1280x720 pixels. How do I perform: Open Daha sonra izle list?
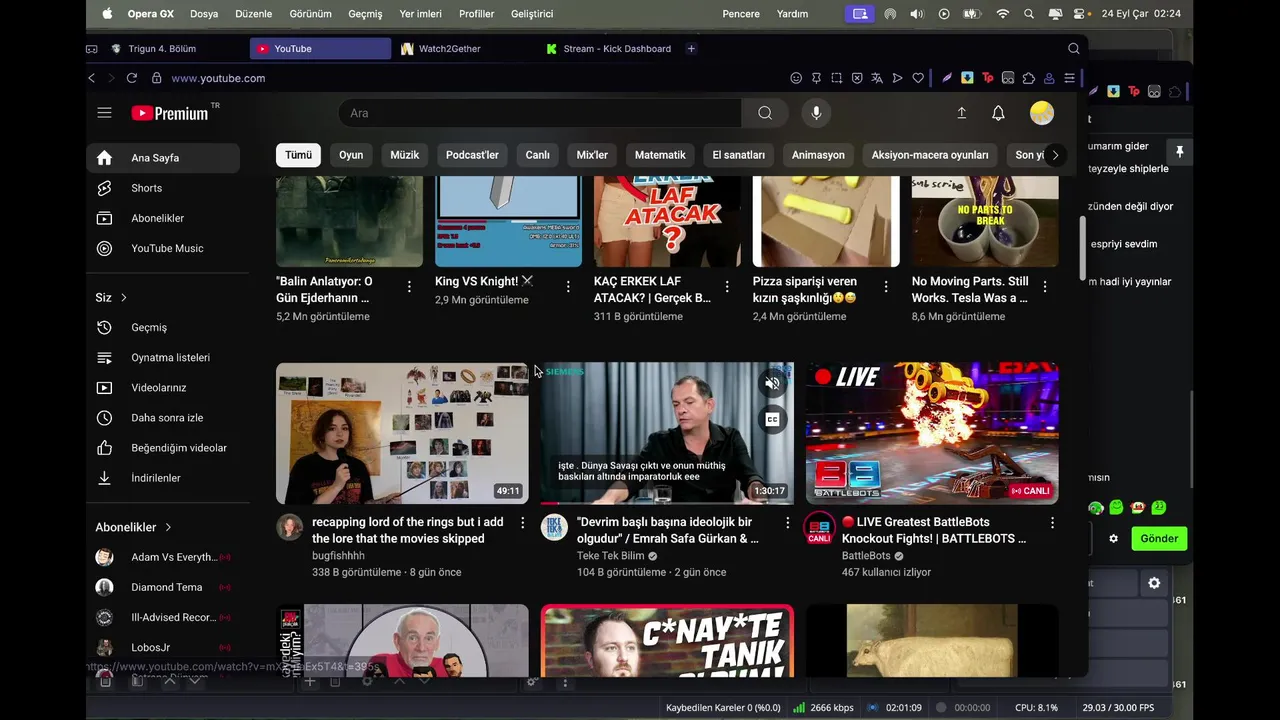point(163,417)
